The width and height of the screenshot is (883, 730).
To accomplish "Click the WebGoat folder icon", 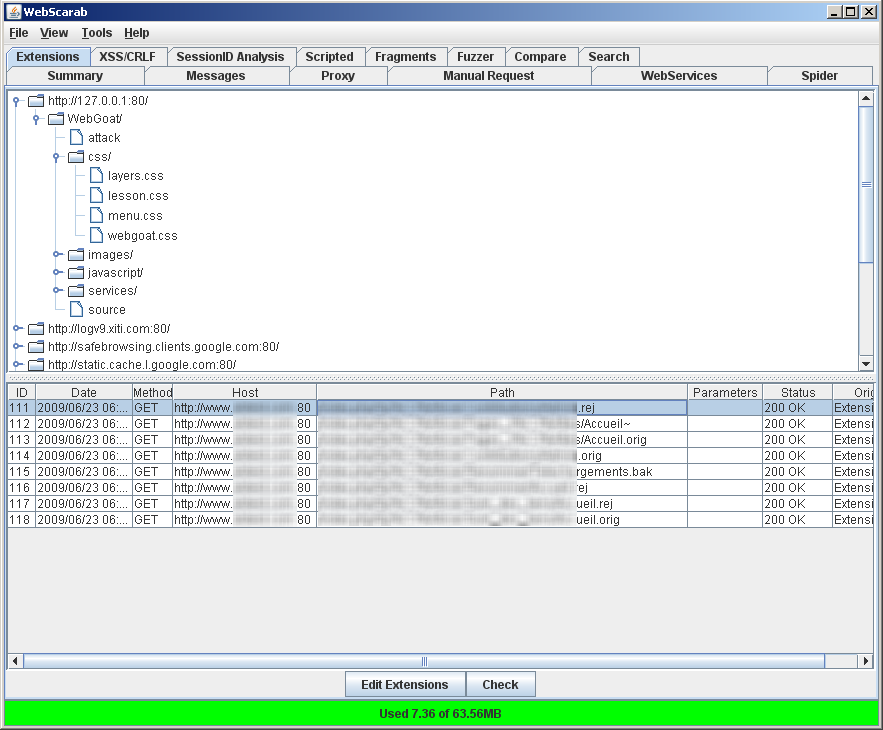I will point(56,119).
